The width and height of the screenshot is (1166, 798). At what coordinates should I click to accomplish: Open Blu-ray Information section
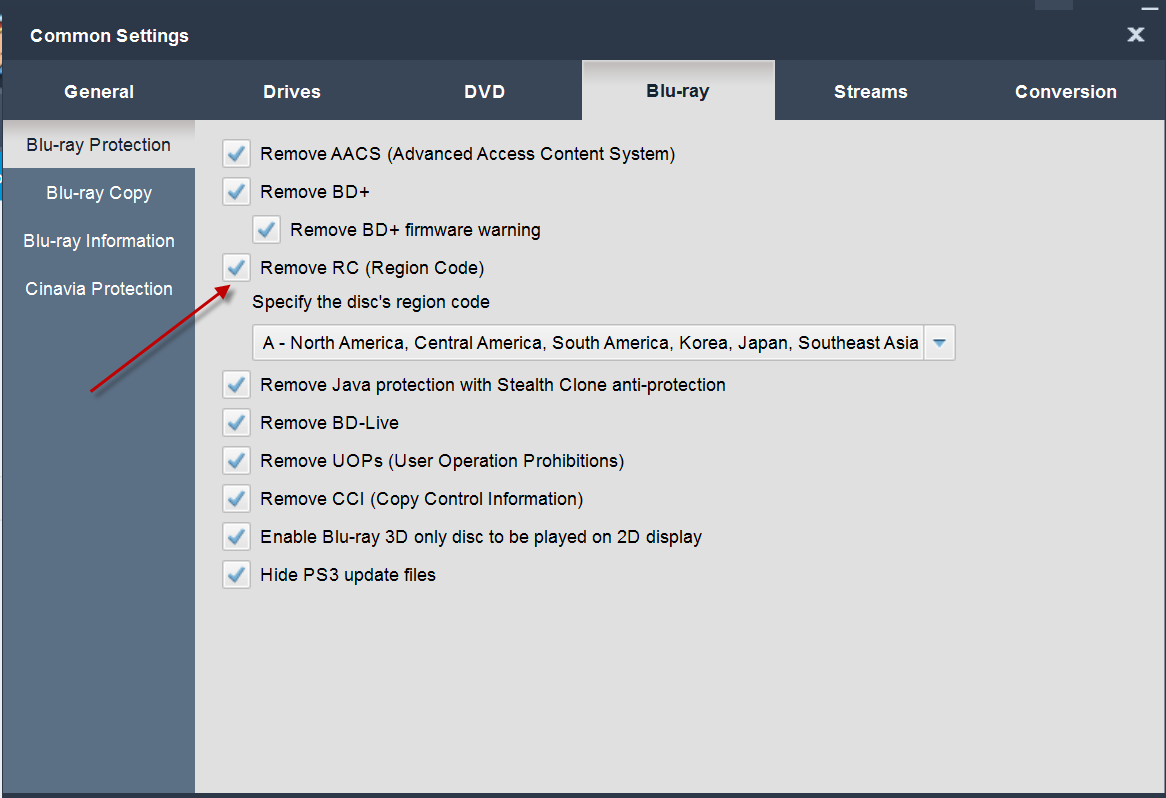99,241
